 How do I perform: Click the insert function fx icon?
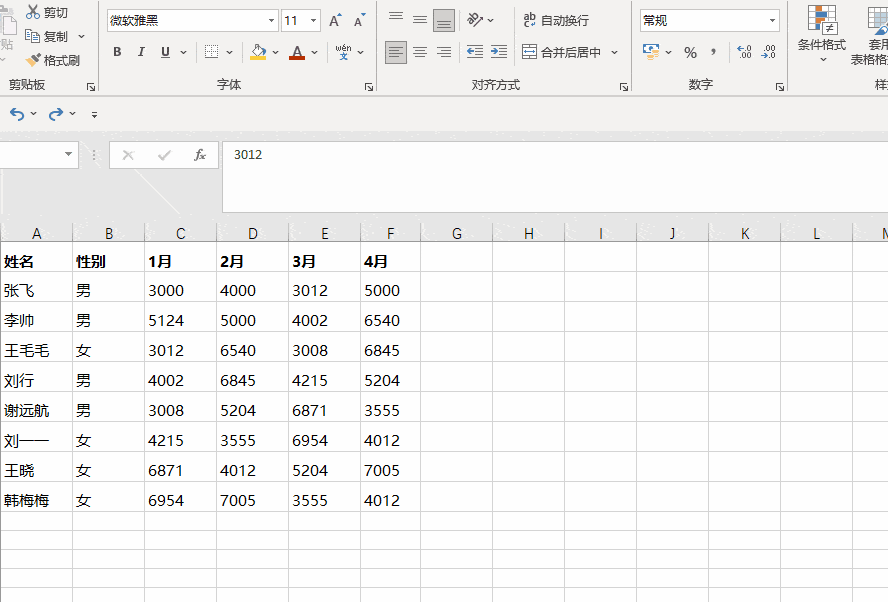[x=200, y=155]
